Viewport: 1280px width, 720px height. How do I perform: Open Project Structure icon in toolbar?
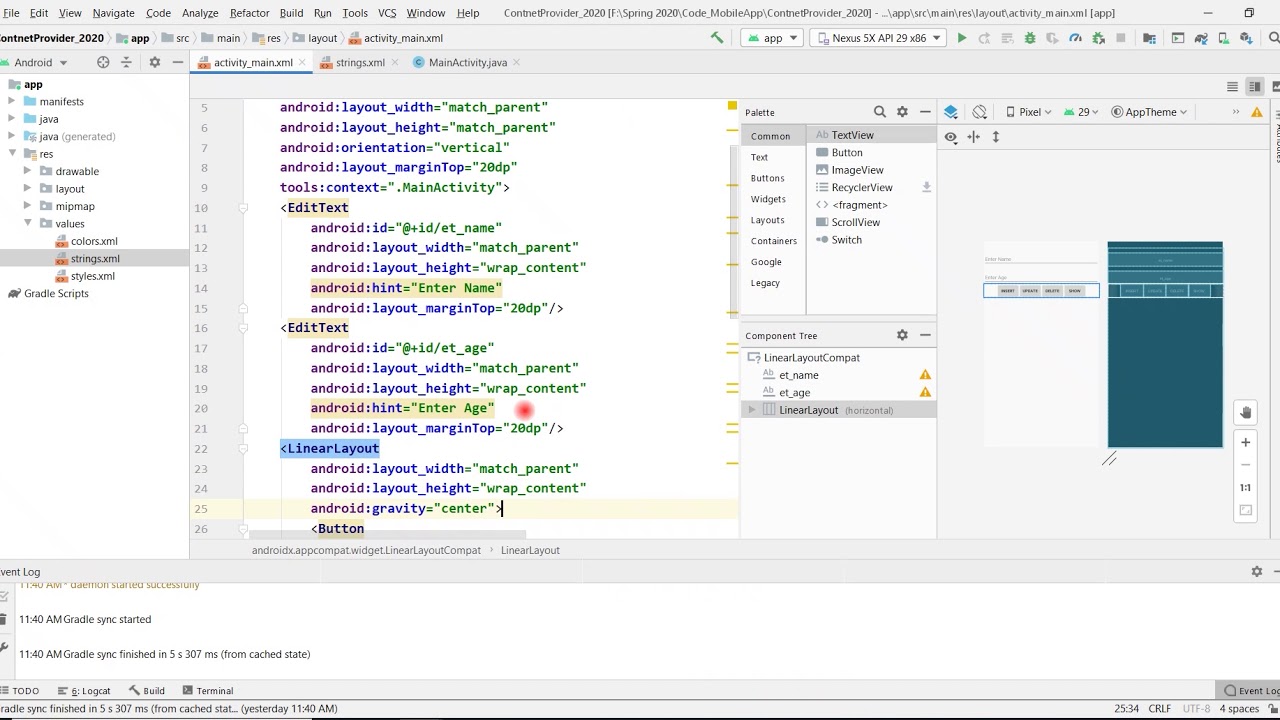pyautogui.click(x=1149, y=38)
